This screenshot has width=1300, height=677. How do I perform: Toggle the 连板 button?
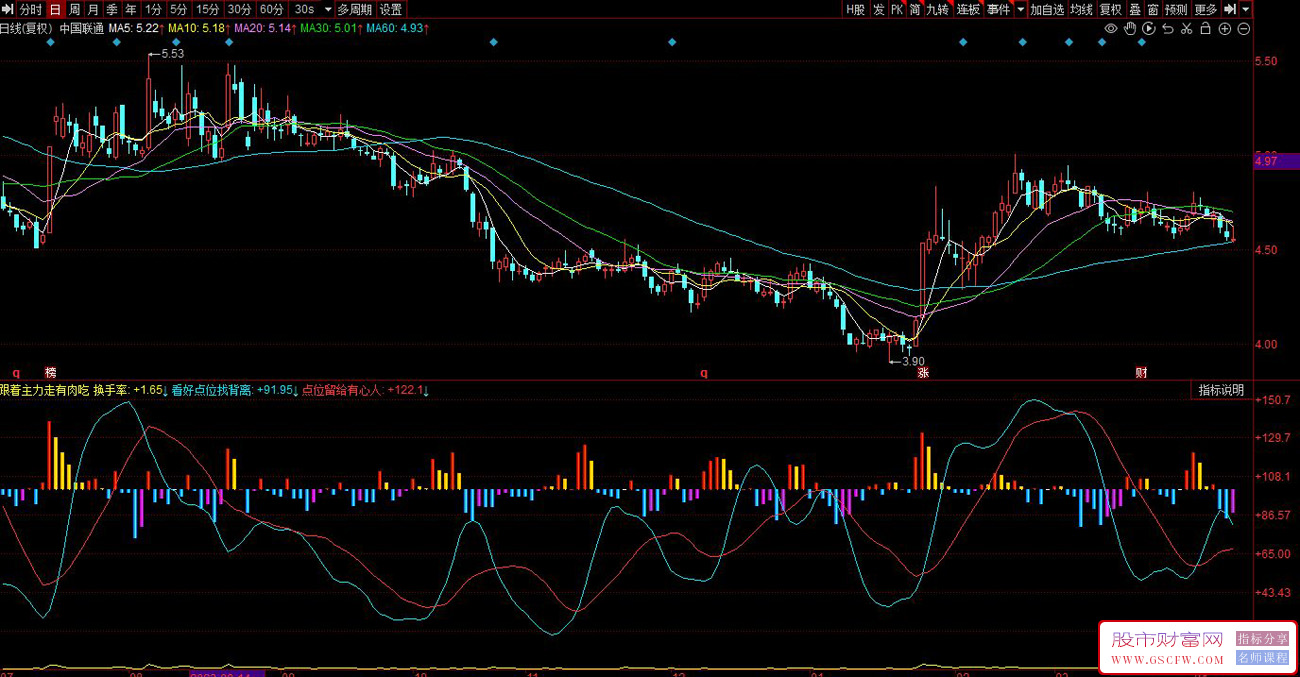[968, 9]
